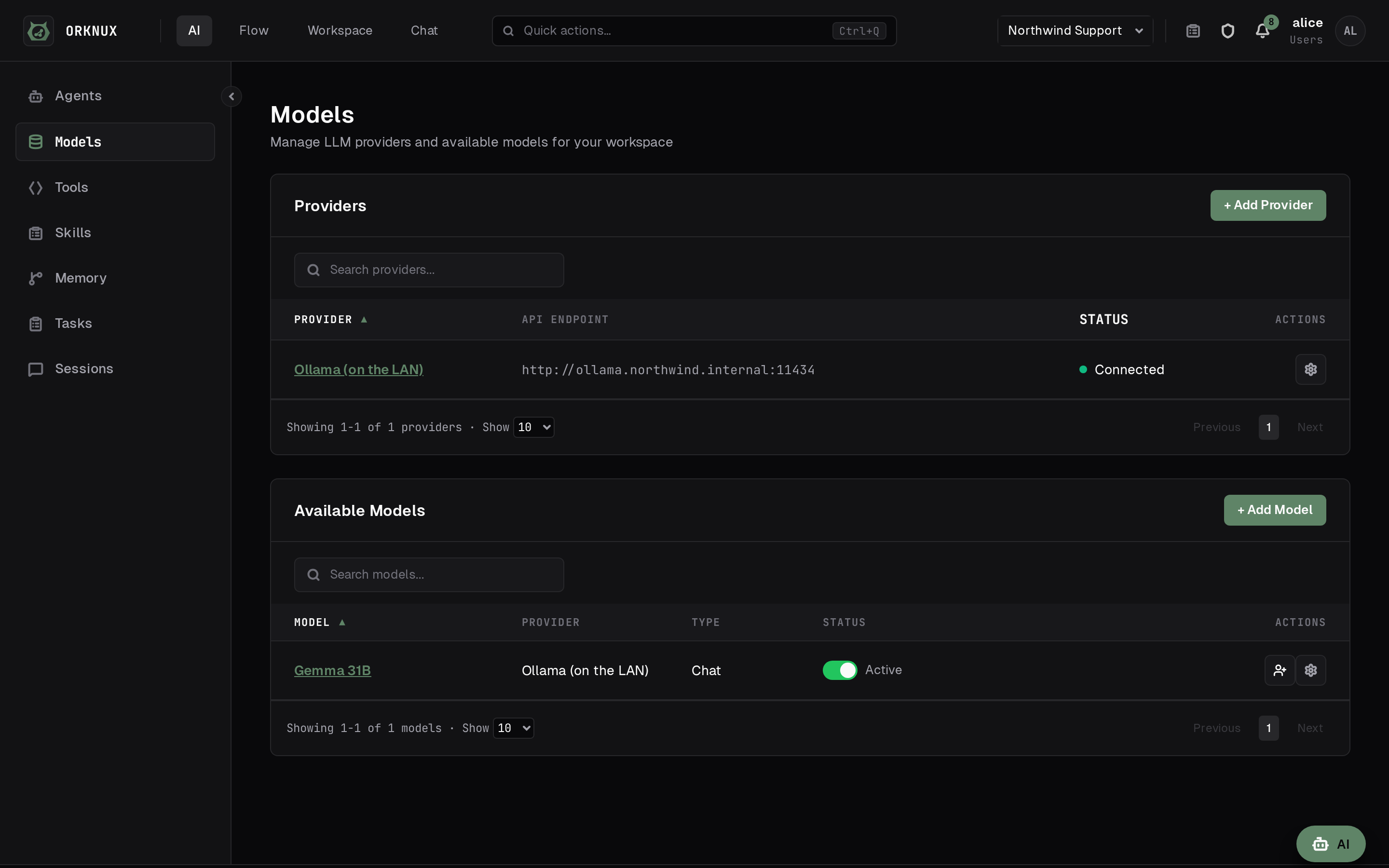
Task: Click the Add Provider button
Action: pyautogui.click(x=1268, y=205)
